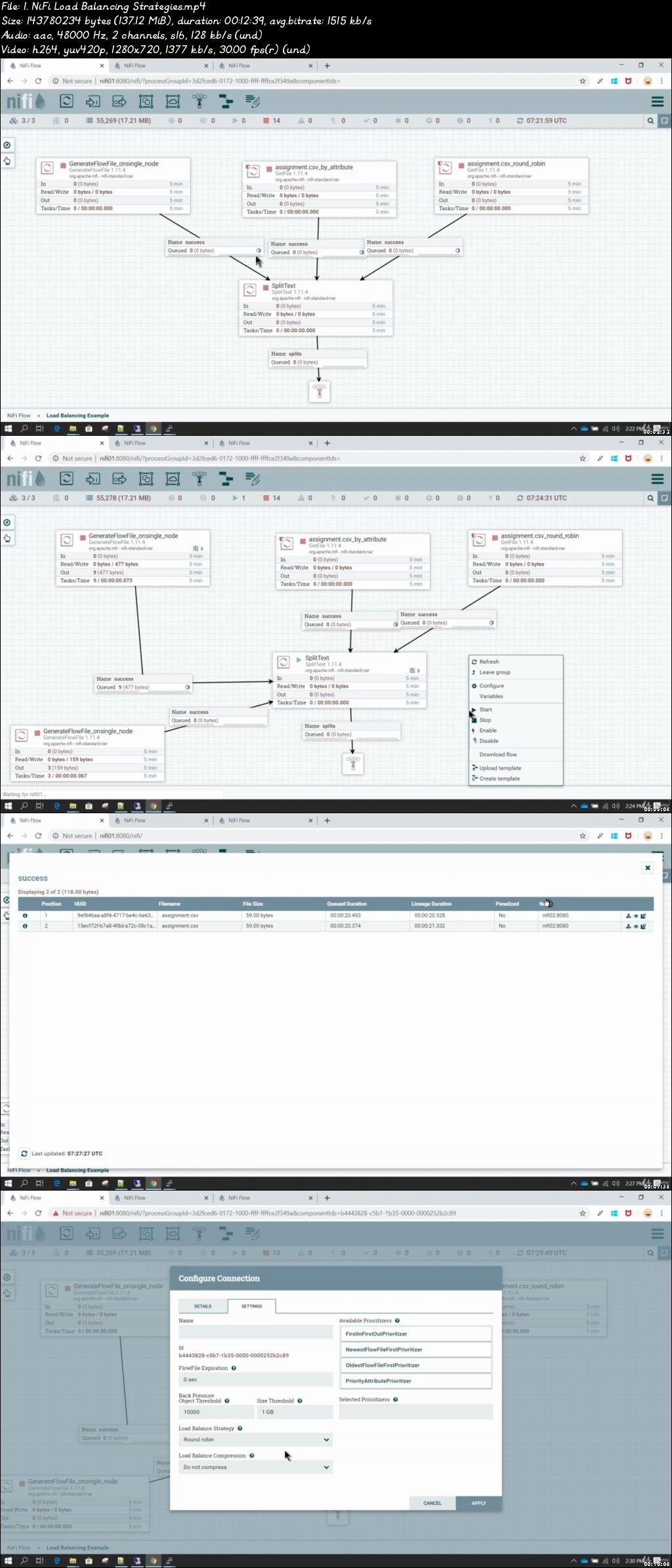Click info icon for queue row position 1
This screenshot has width=672, height=1568.
point(26,915)
